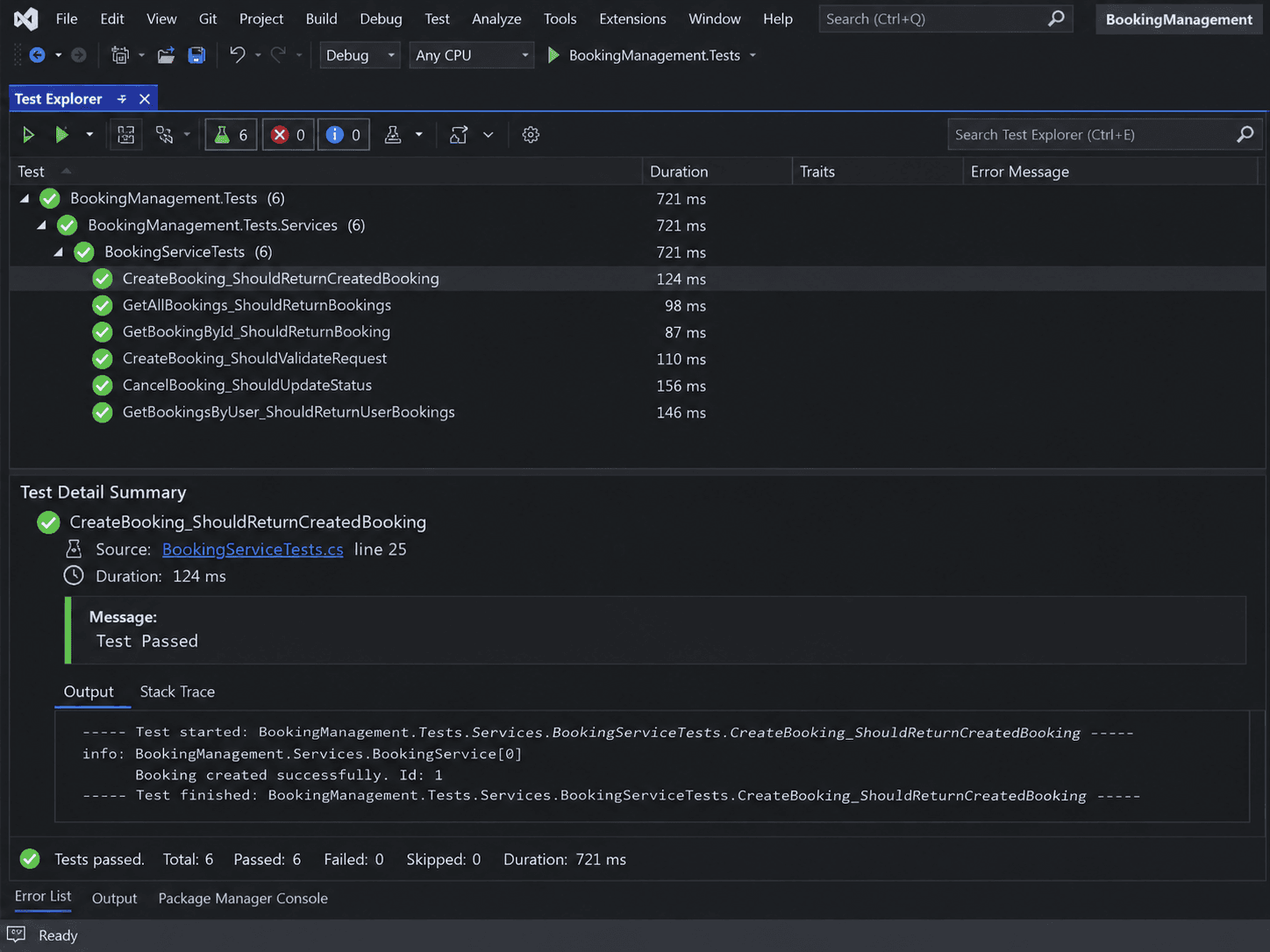Open the Analyze menu
This screenshot has width=1270, height=952.
point(496,18)
